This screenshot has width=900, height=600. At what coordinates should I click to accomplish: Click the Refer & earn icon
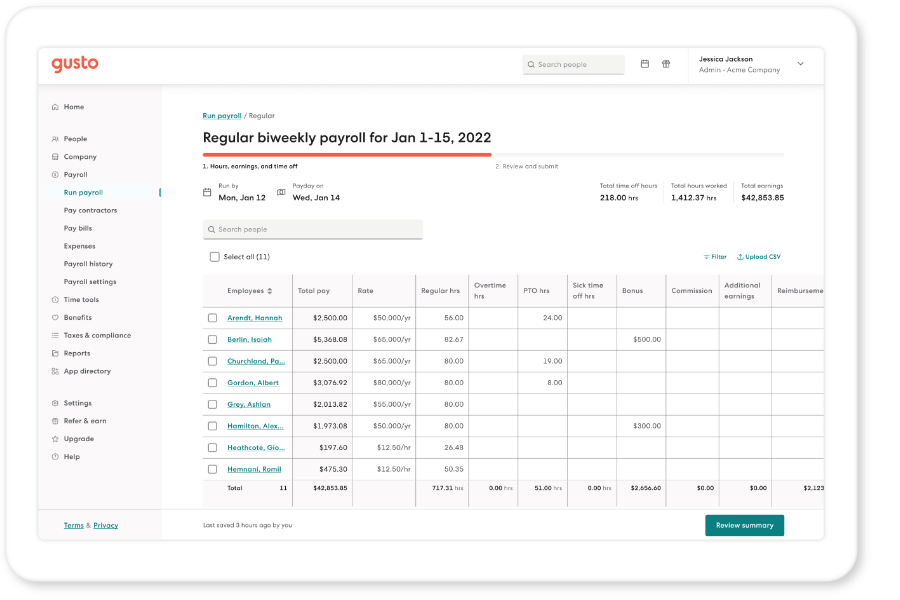tap(55, 421)
